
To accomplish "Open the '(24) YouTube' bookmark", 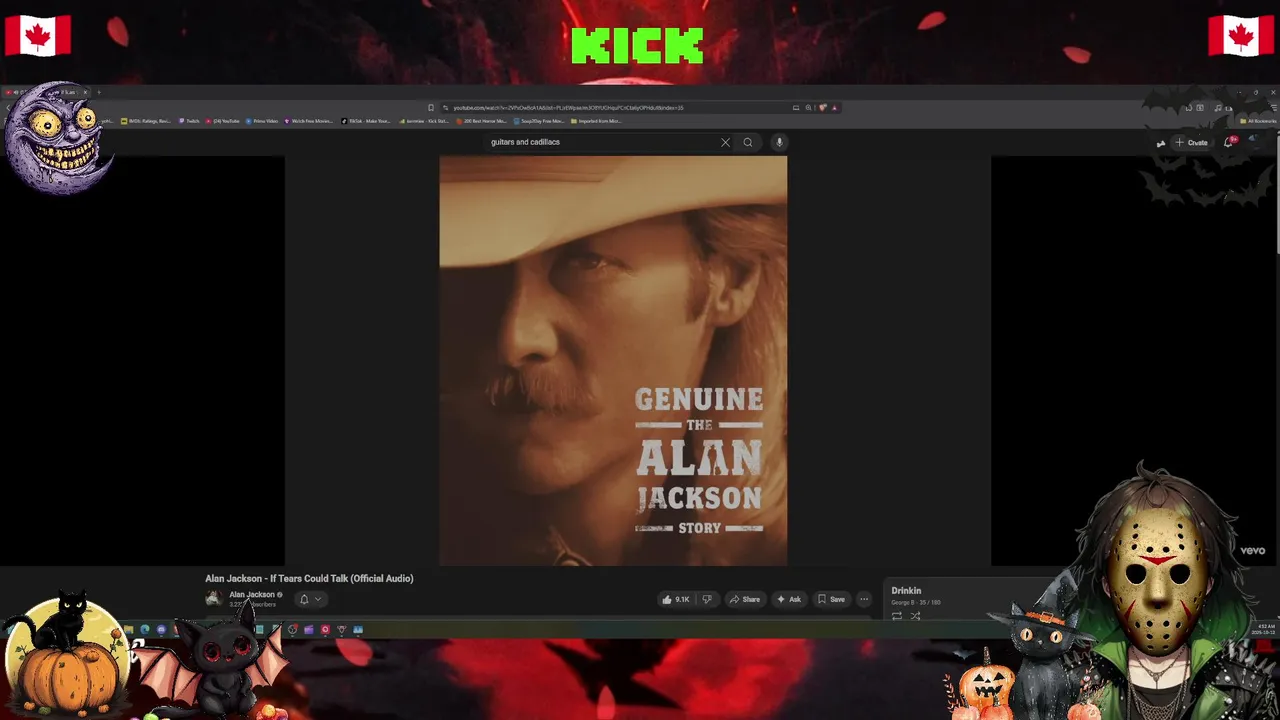I will click(x=222, y=121).
